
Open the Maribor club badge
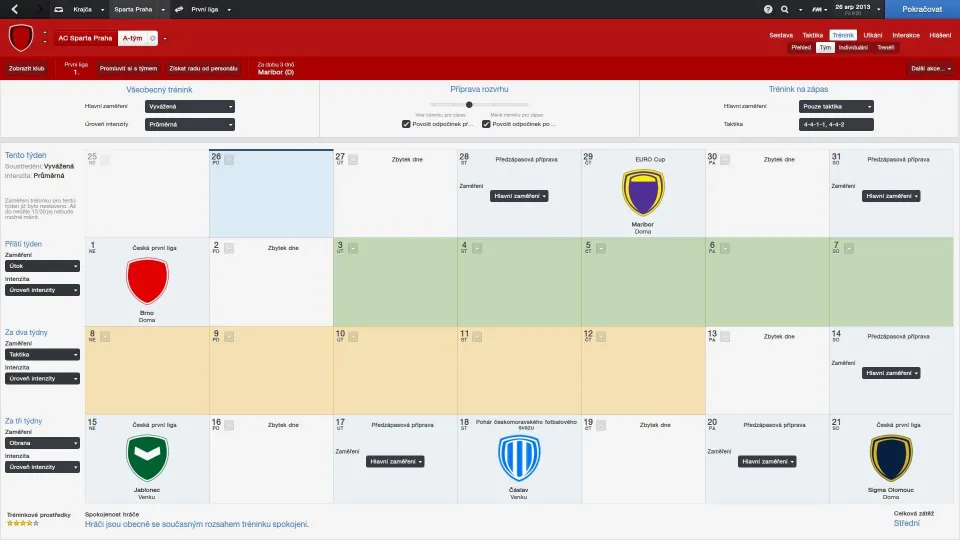tap(643, 192)
